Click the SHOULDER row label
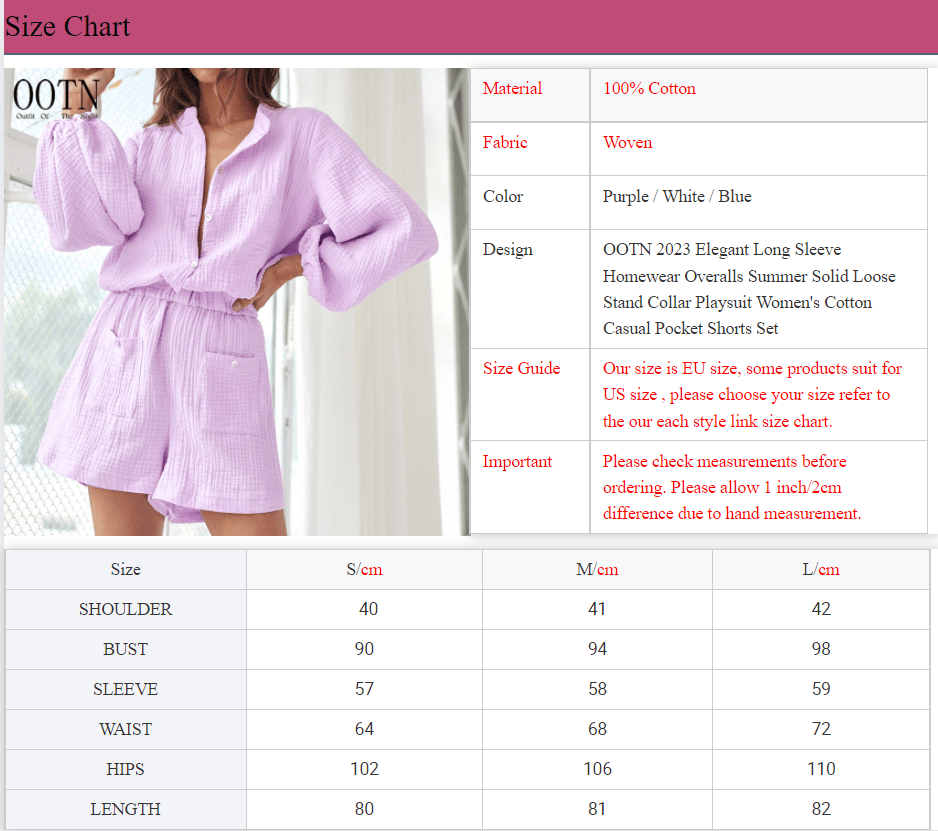The image size is (938, 831). click(126, 609)
